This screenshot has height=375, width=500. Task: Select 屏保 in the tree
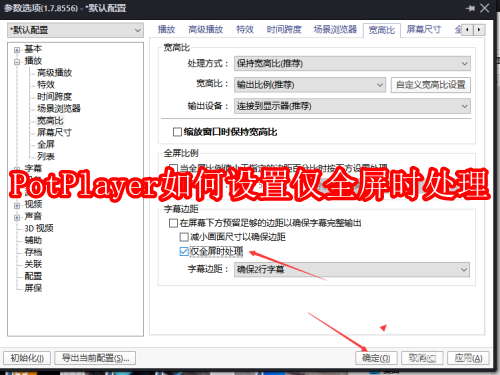(33, 288)
